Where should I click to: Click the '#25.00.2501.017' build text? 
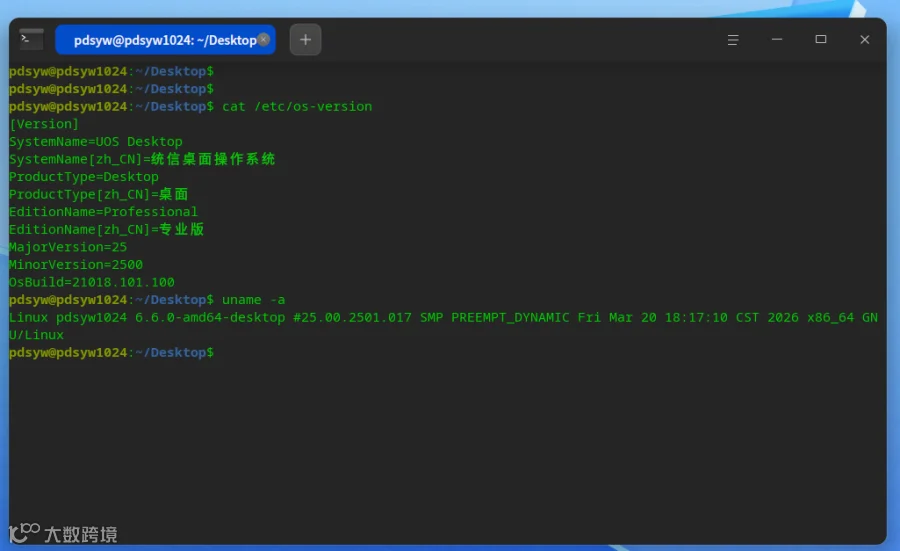[x=352, y=317]
